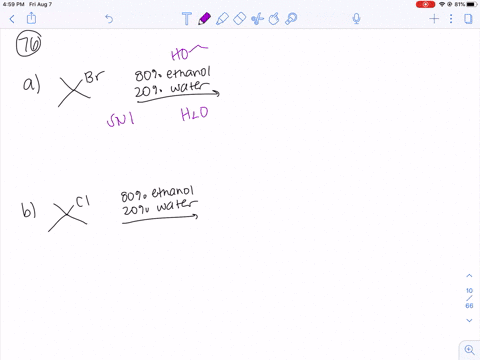The width and height of the screenshot is (480, 360).
Task: Go to next page with down chevron
Action: point(469,320)
